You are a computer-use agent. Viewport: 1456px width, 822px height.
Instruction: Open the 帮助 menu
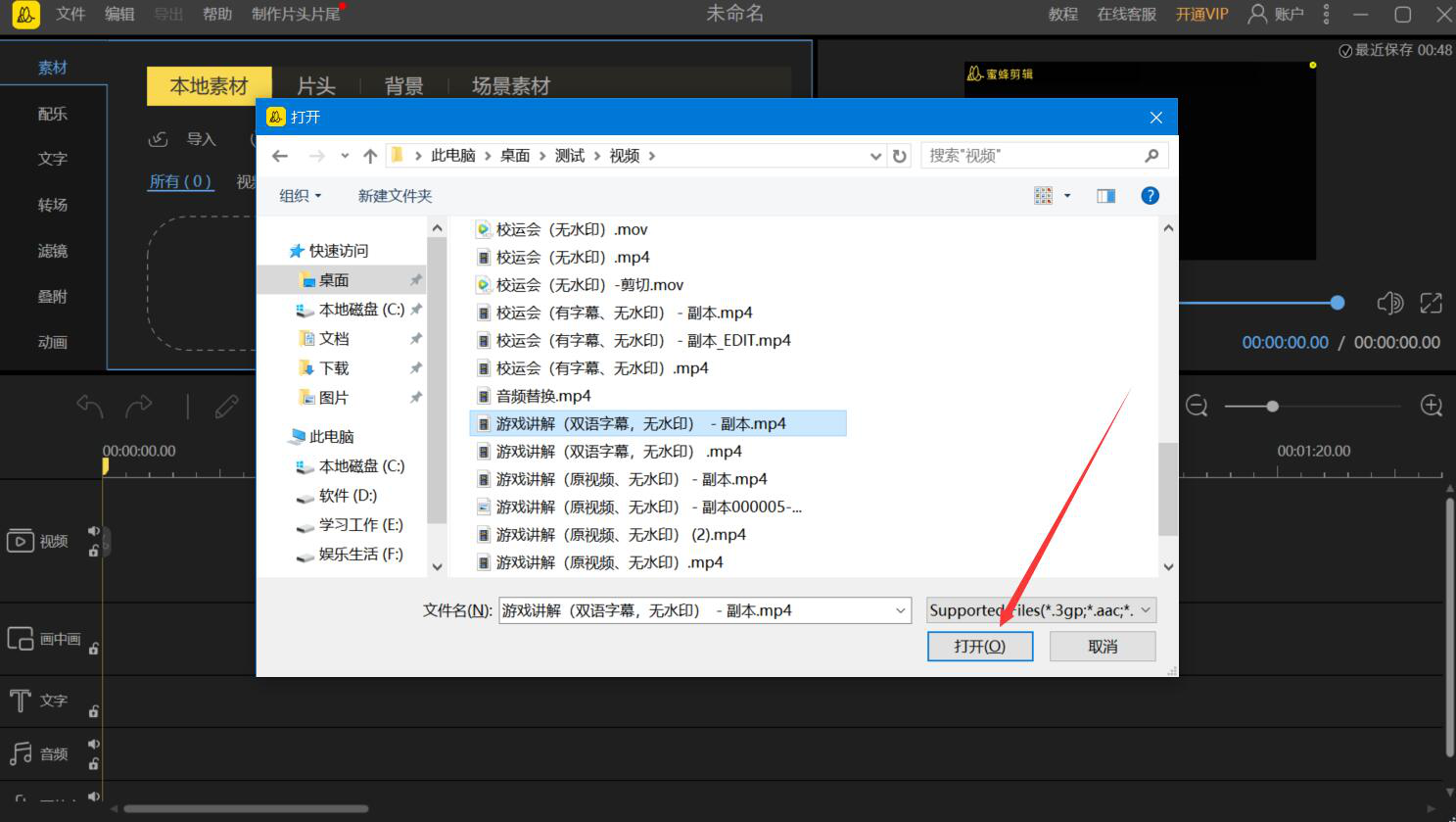click(217, 14)
